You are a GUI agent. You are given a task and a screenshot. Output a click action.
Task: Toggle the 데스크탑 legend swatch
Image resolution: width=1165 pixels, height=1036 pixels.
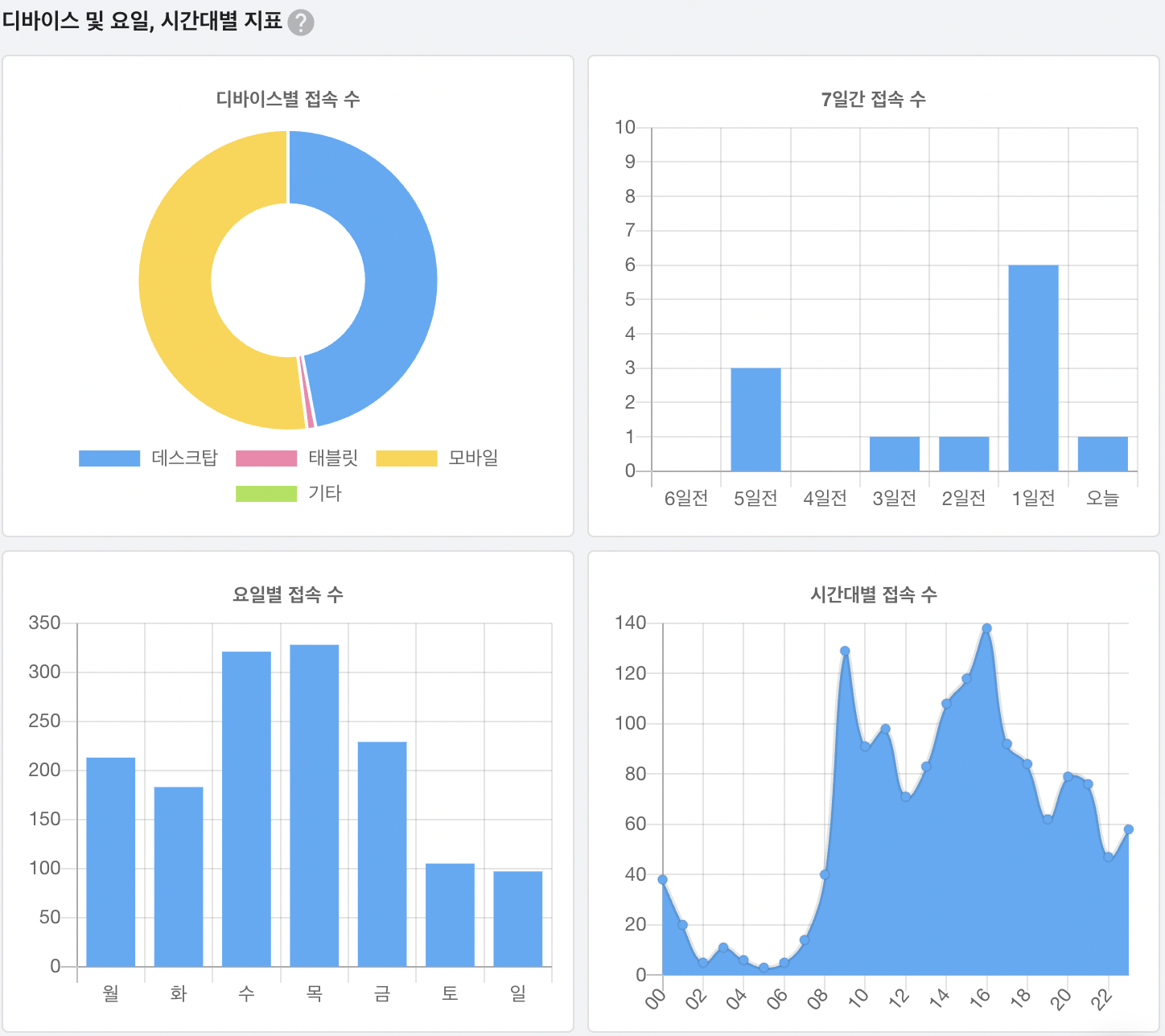109,458
